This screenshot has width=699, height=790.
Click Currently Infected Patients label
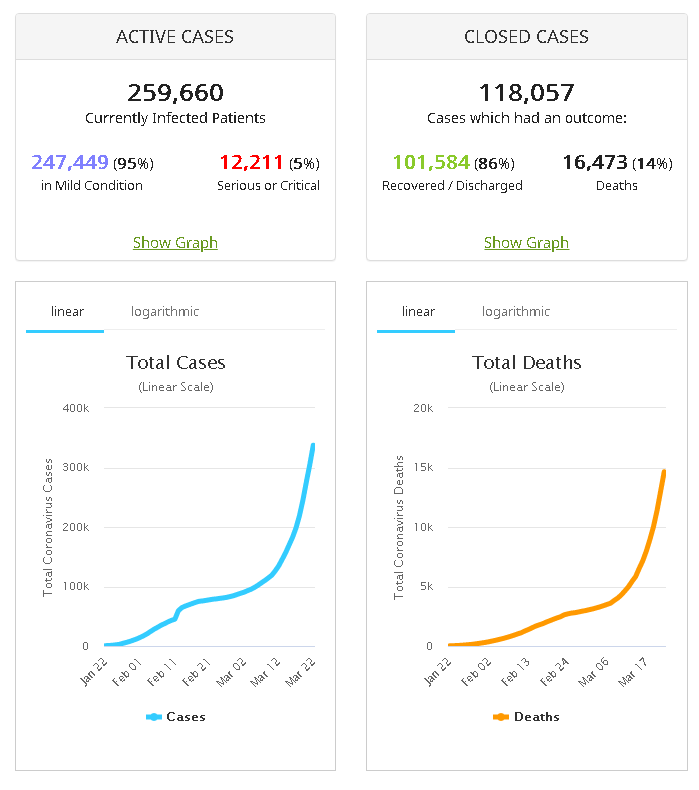click(175, 118)
